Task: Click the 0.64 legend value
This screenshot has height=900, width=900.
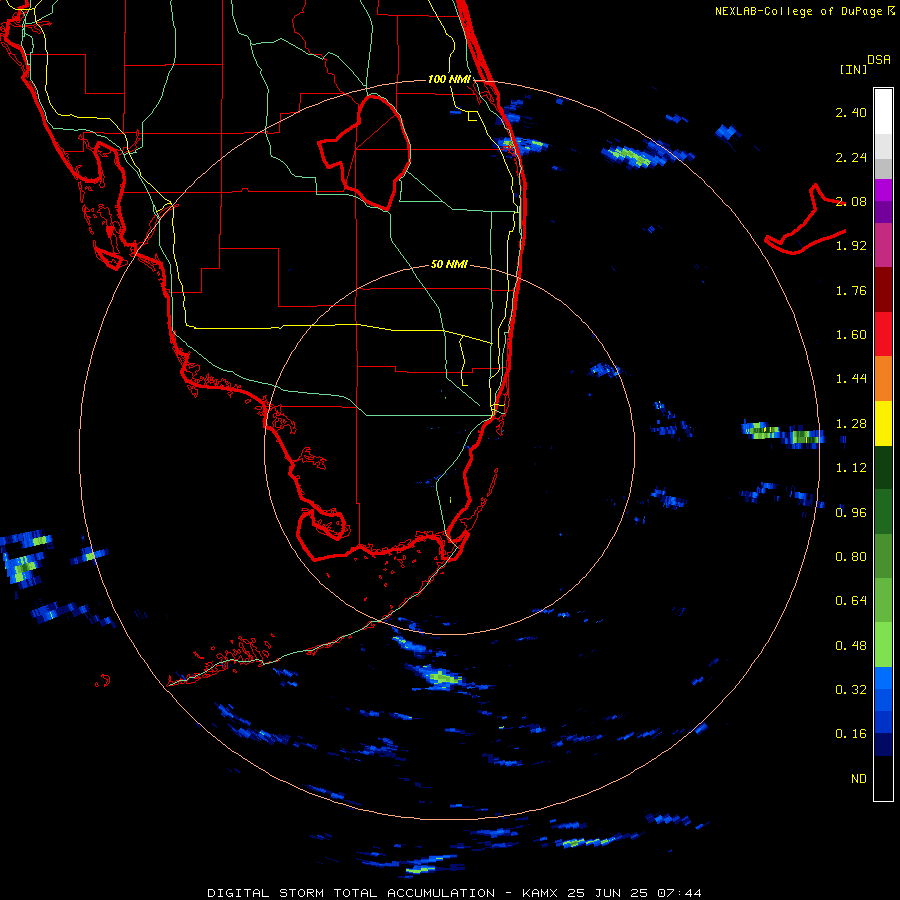Action: [x=851, y=600]
